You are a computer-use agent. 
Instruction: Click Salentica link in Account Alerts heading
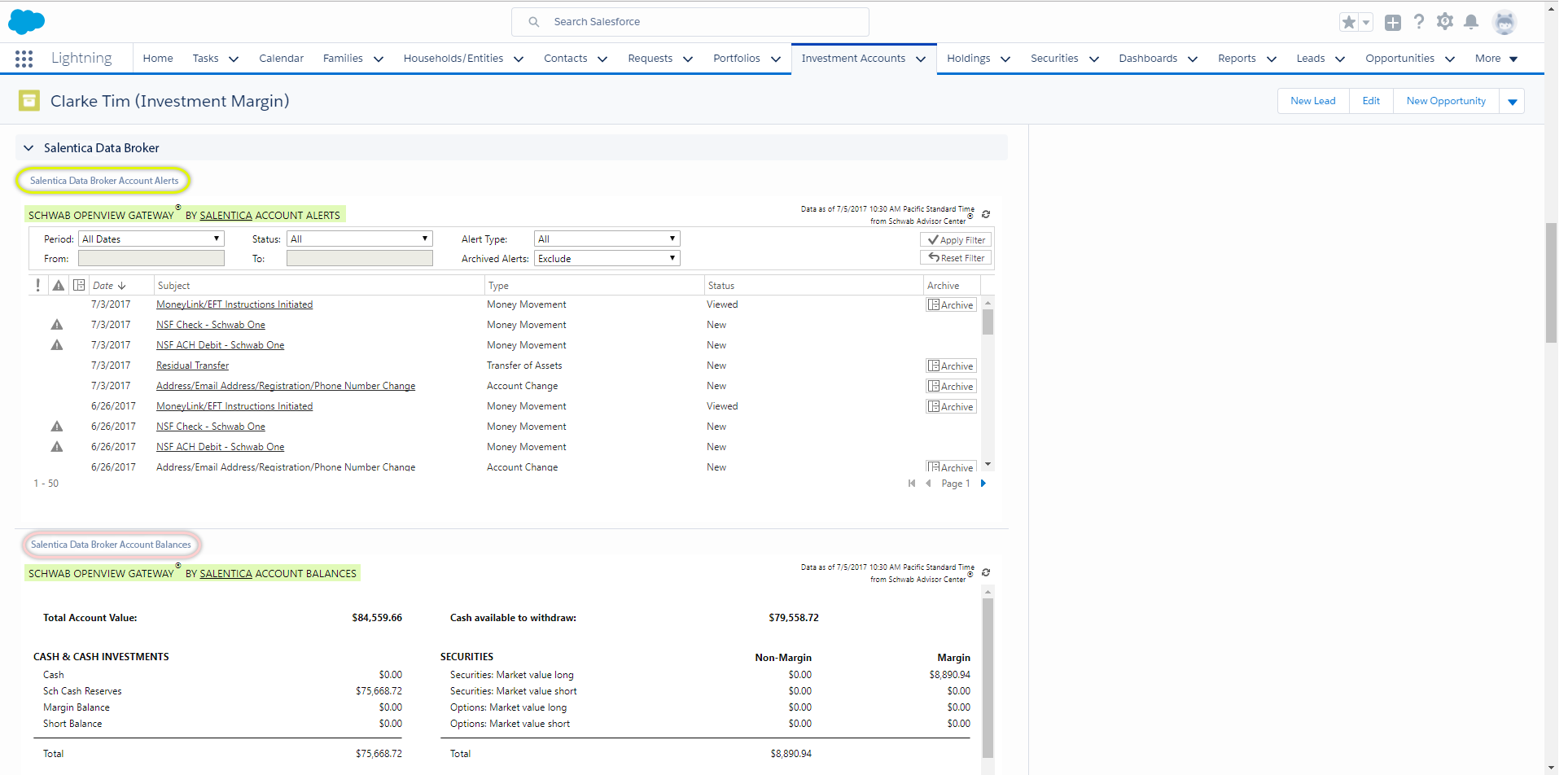tap(226, 215)
